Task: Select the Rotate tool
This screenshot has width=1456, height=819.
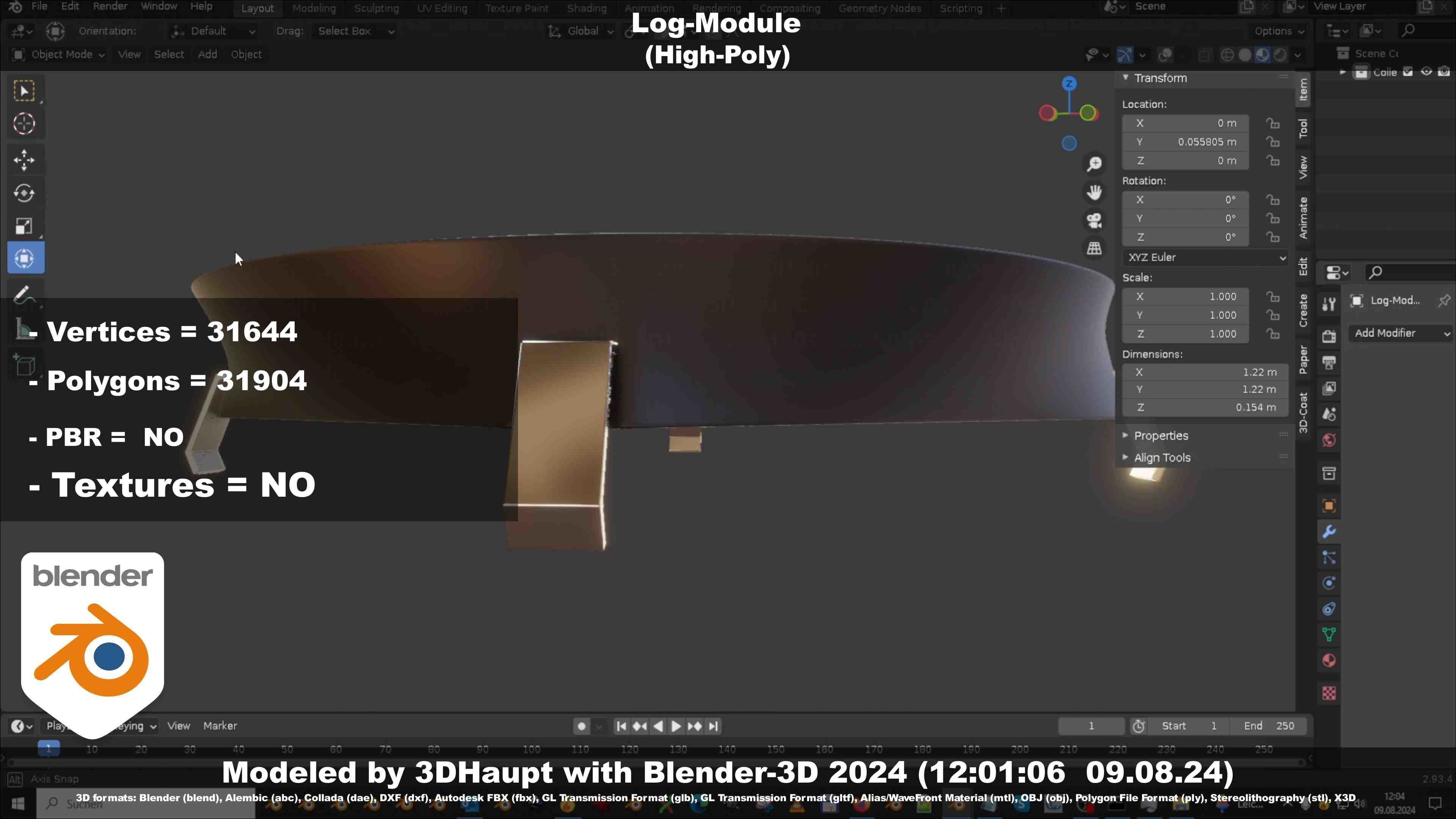Action: 24,193
